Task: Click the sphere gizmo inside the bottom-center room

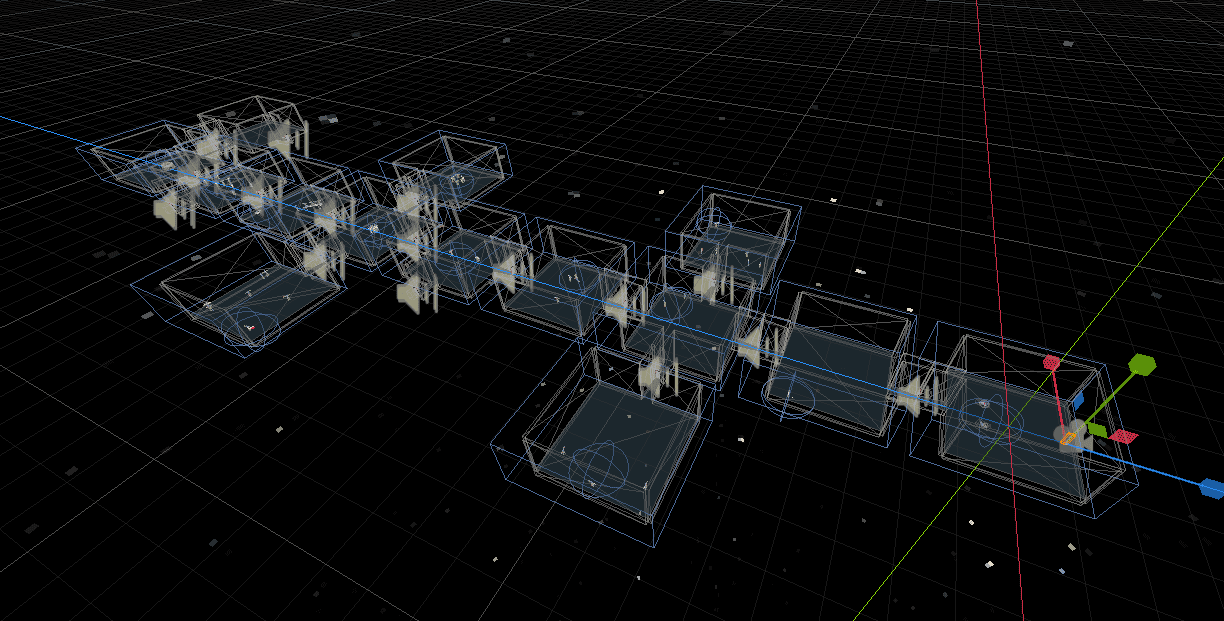Action: (x=597, y=467)
